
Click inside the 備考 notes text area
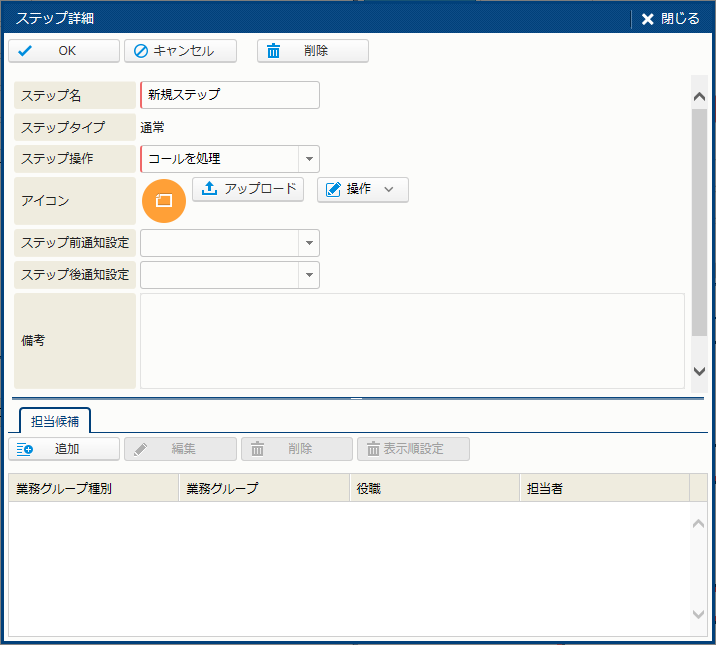point(411,340)
